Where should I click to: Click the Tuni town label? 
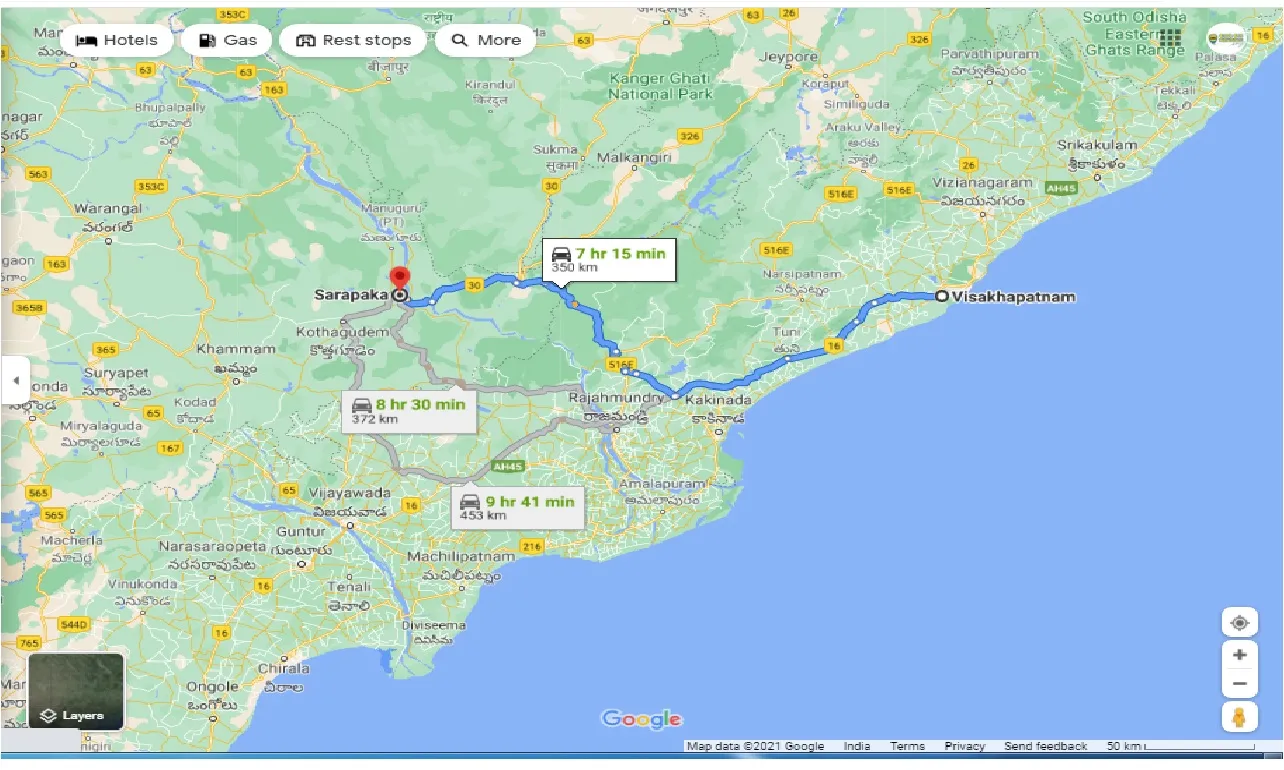(785, 331)
